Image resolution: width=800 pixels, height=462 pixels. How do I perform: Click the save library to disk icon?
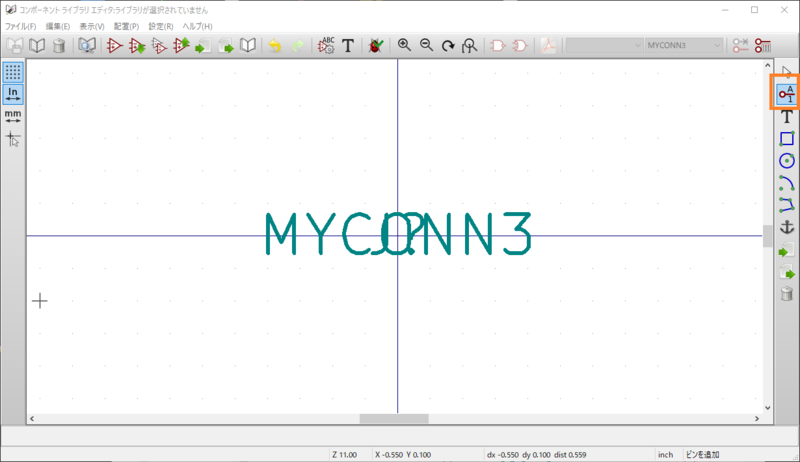point(15,46)
